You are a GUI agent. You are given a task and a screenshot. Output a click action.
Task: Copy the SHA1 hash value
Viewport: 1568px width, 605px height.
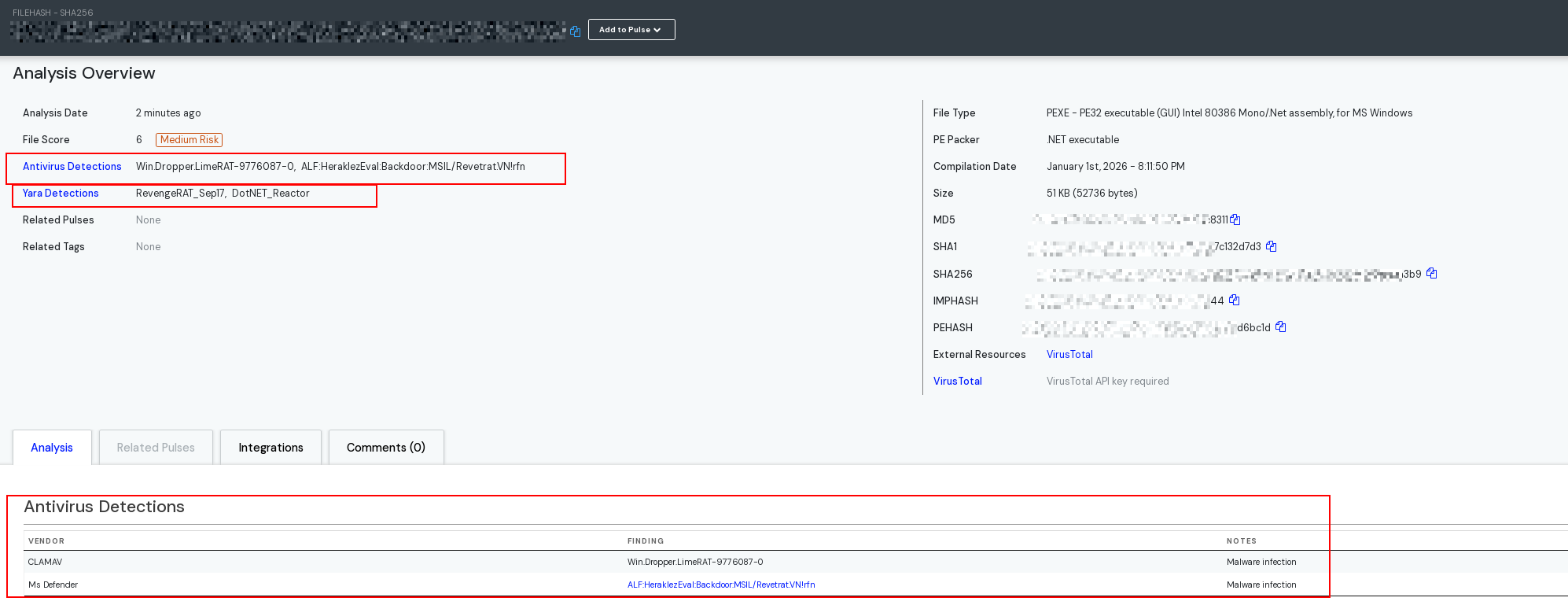click(1272, 246)
